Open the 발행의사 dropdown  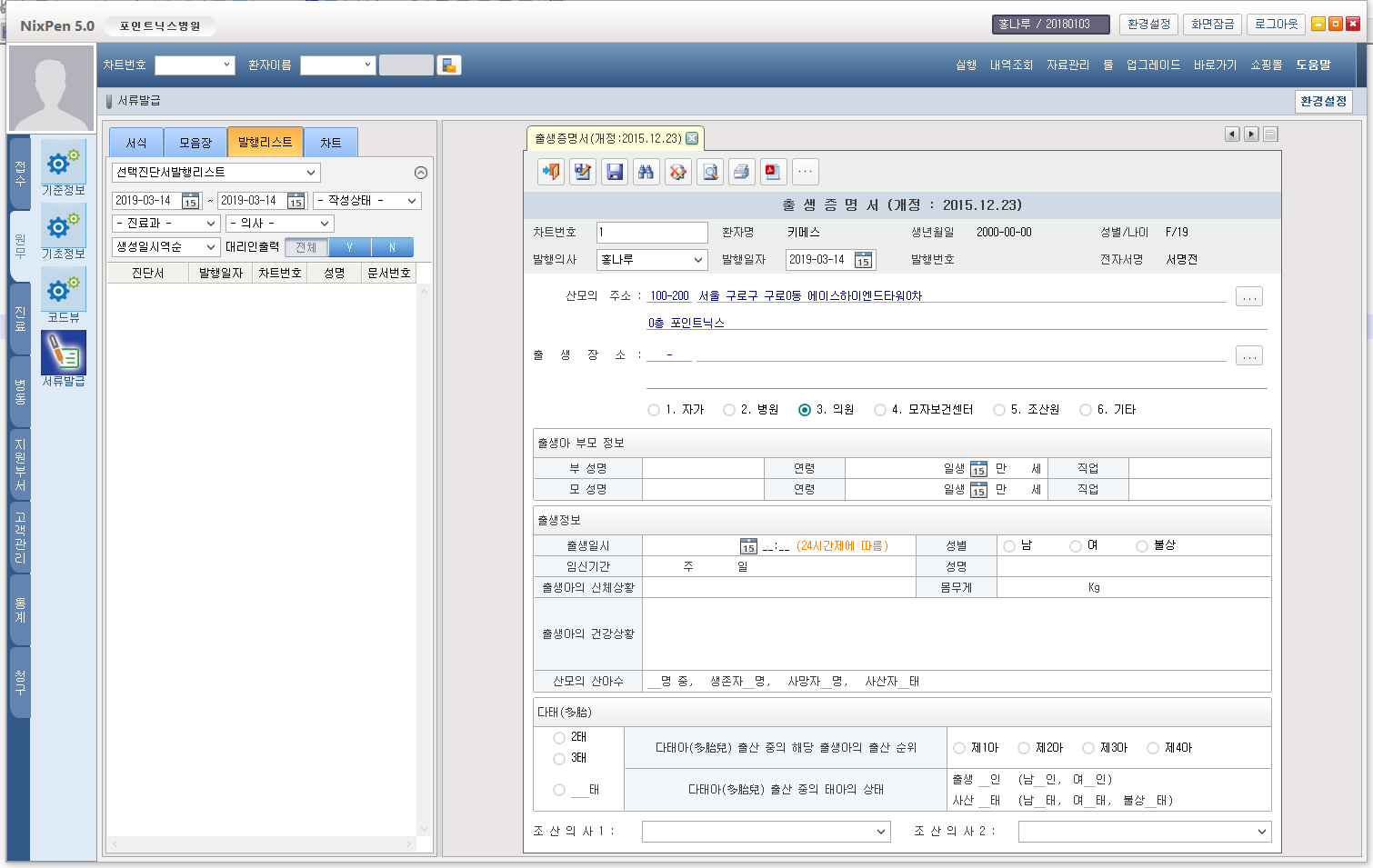coord(697,260)
